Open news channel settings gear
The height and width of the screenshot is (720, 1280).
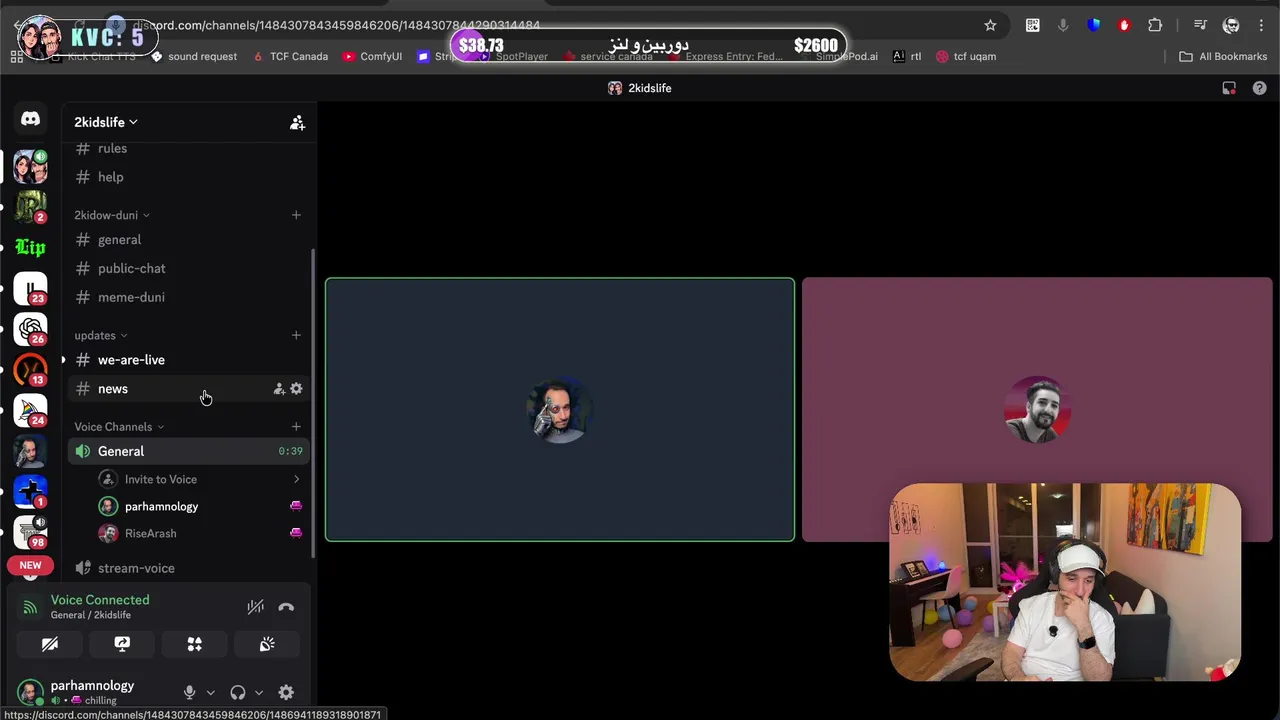click(x=296, y=389)
